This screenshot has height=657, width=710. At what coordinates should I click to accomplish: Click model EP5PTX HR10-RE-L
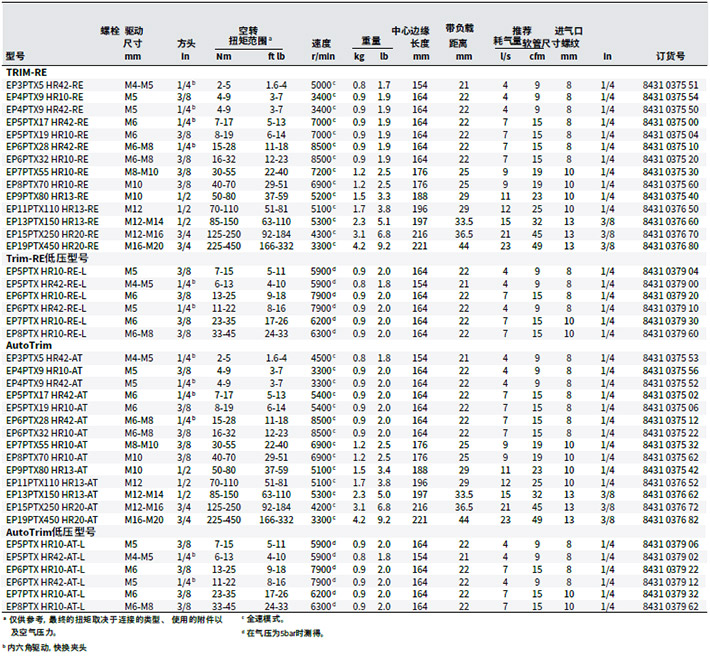tap(46, 271)
